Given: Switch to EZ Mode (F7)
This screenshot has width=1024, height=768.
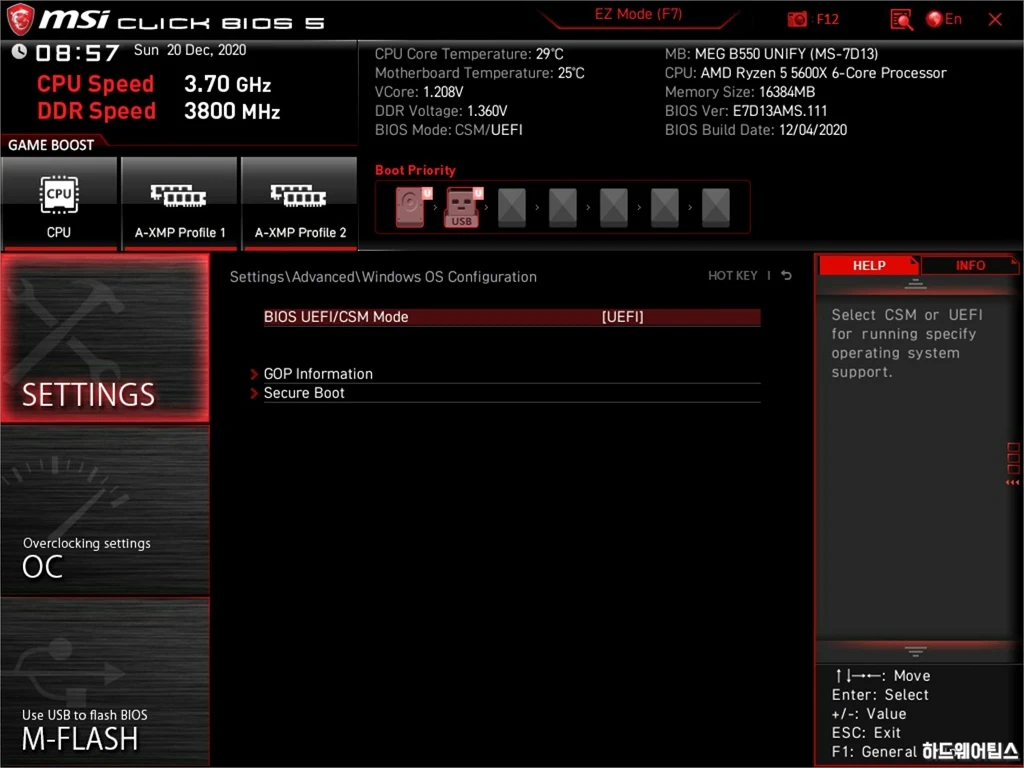Looking at the screenshot, I should pos(638,14).
